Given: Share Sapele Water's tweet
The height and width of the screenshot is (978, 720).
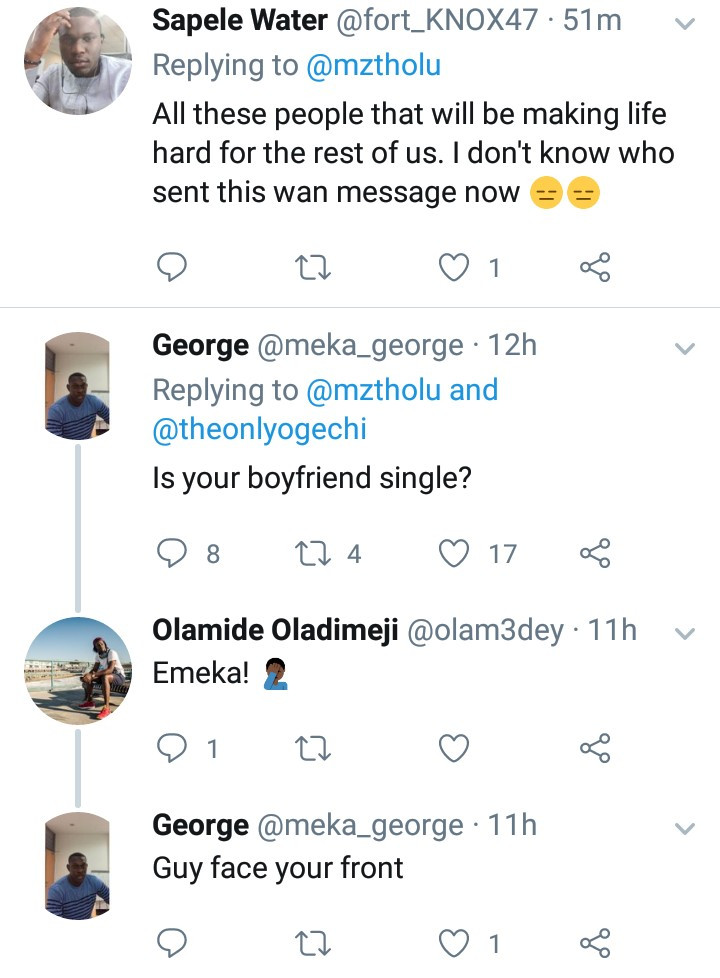Looking at the screenshot, I should pyautogui.click(x=595, y=267).
